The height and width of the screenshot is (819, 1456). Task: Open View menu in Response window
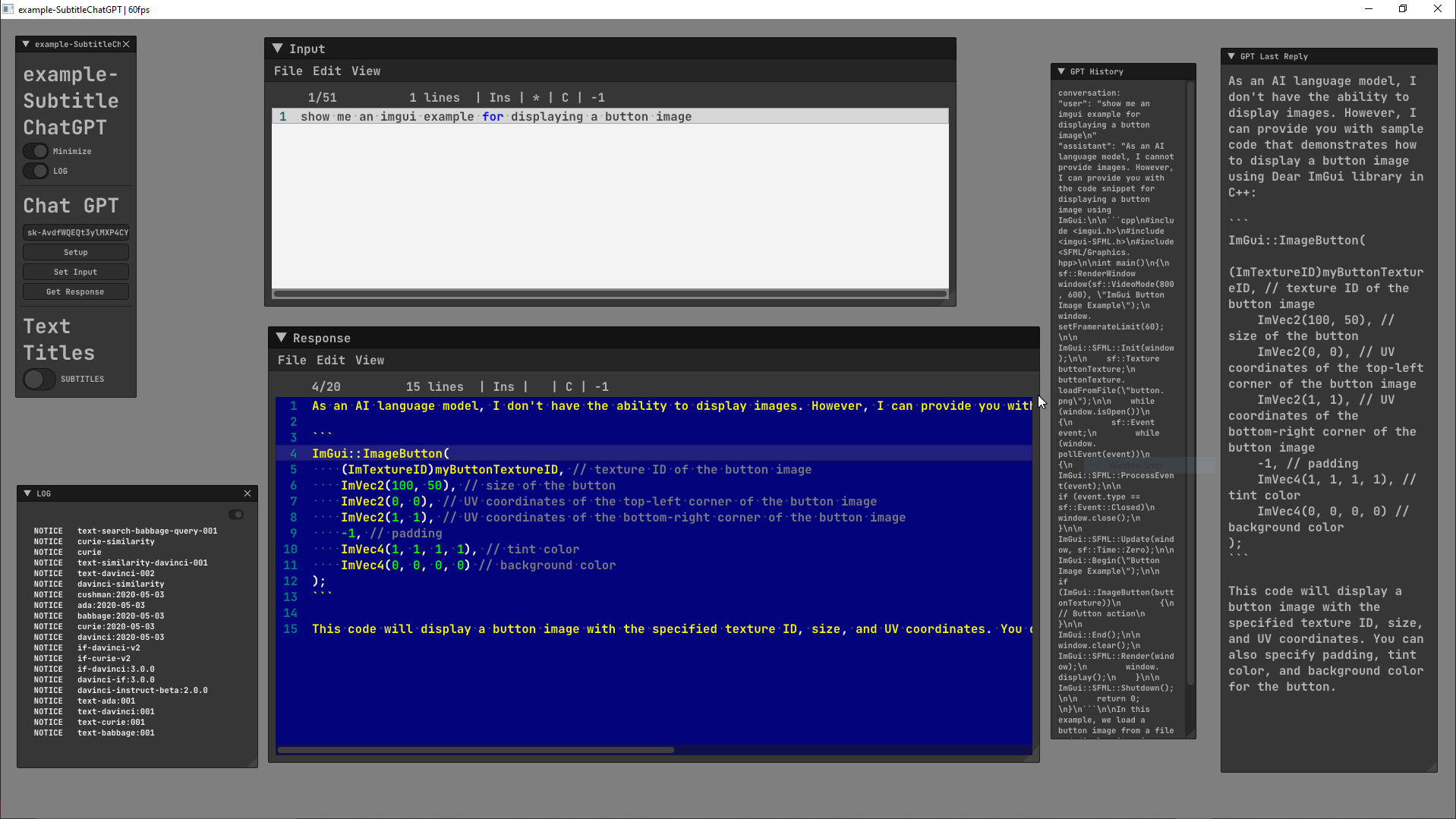[370, 360]
